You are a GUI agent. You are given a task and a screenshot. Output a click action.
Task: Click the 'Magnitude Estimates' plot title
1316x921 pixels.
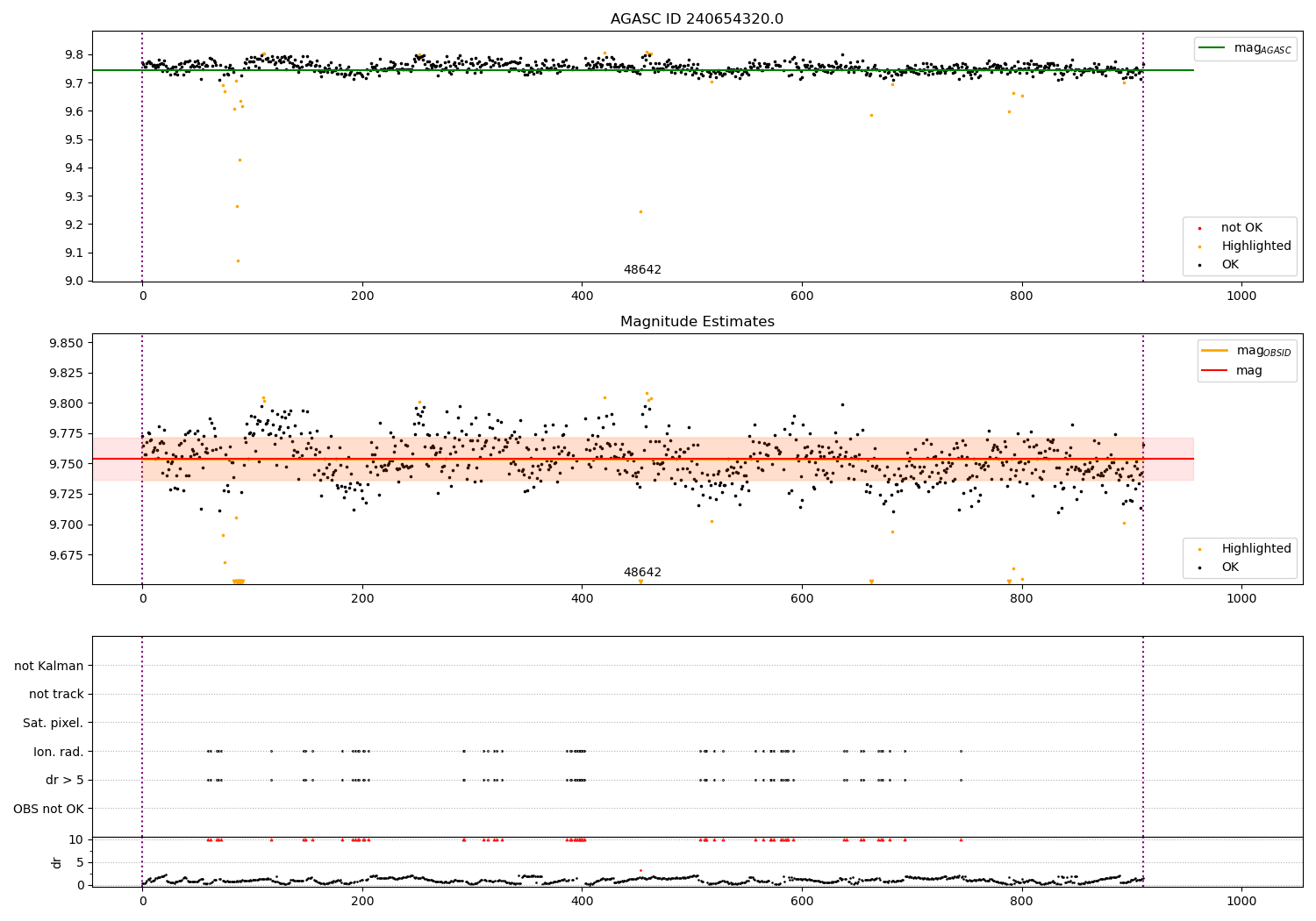coord(697,322)
